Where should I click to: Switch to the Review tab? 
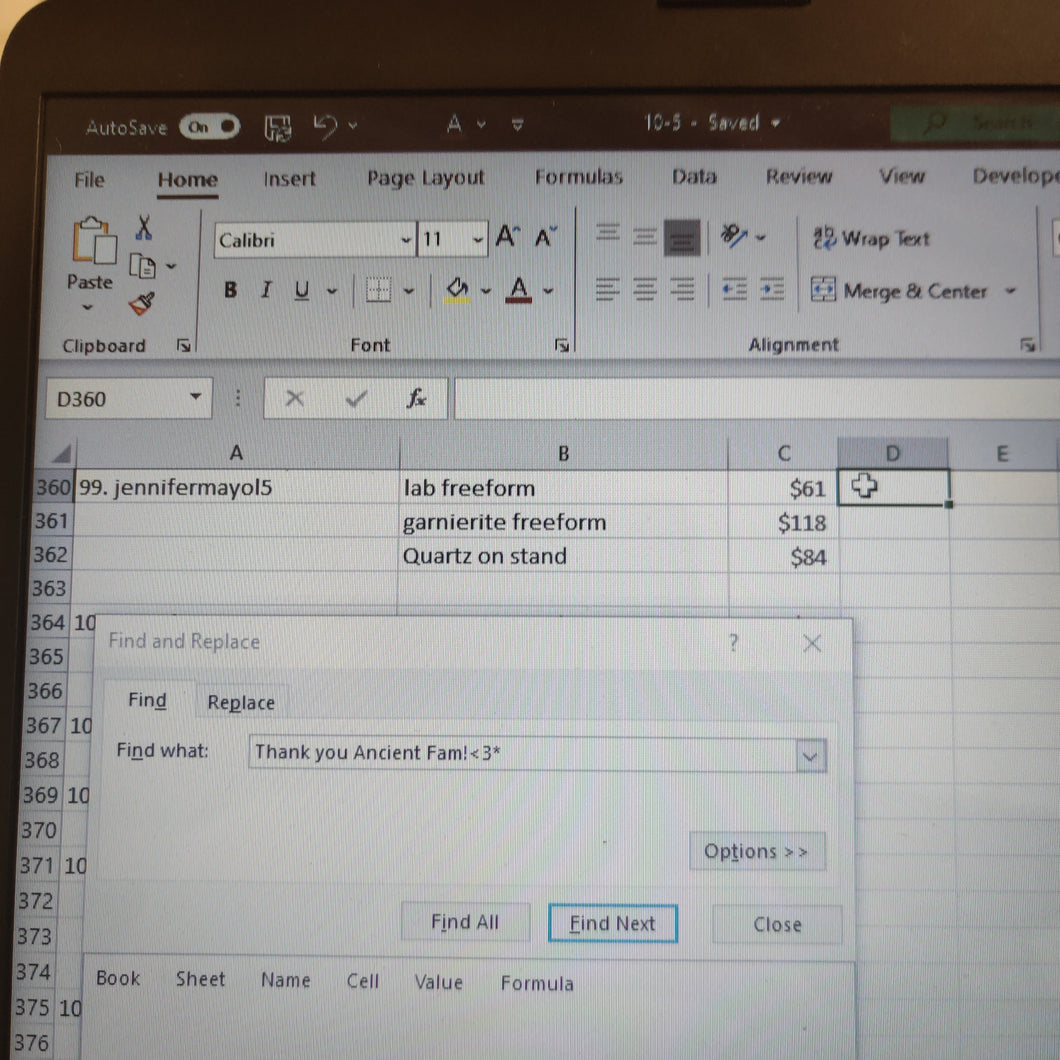tap(799, 176)
